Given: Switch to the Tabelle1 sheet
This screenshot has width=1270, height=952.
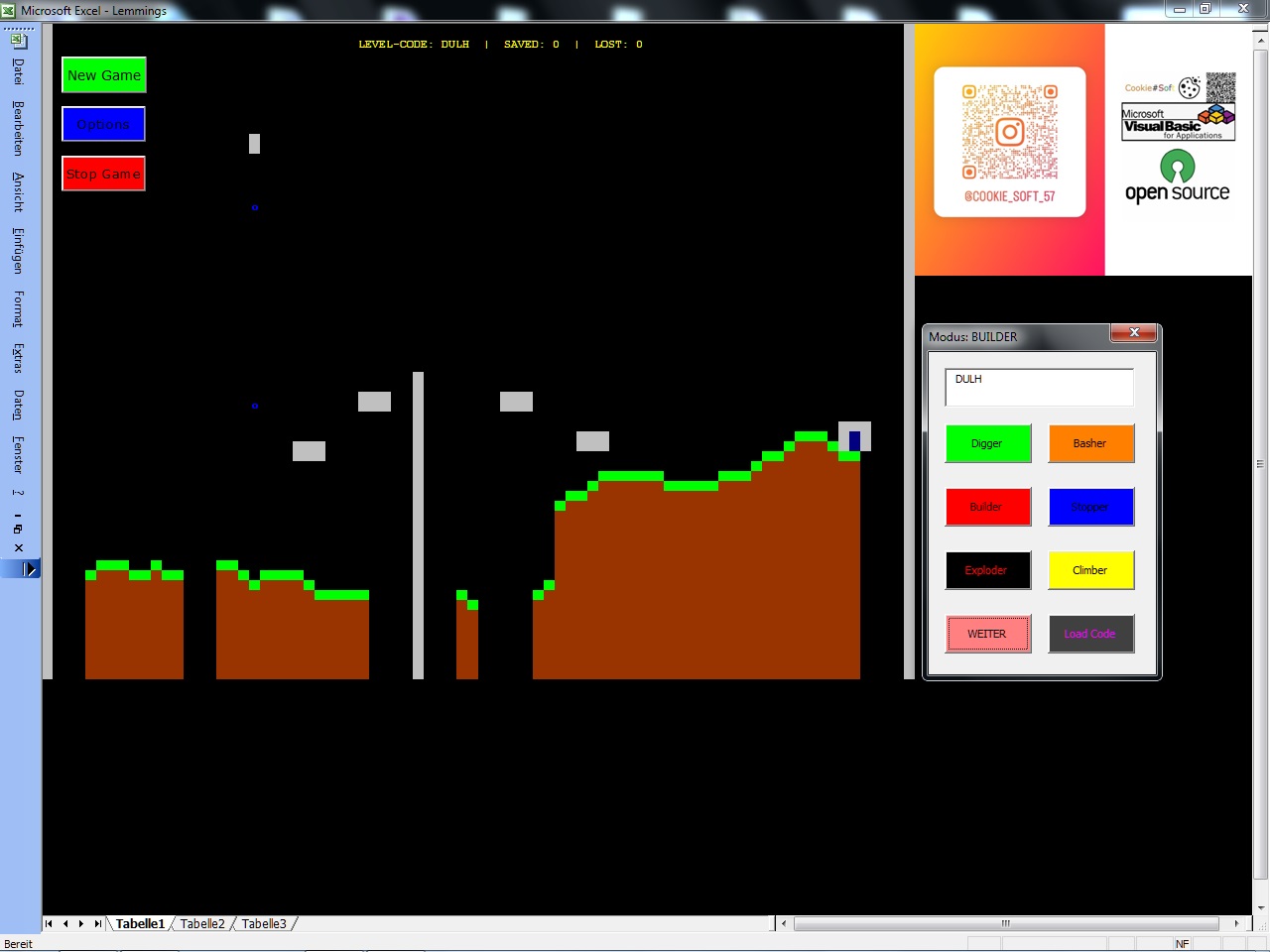Looking at the screenshot, I should click(x=140, y=923).
